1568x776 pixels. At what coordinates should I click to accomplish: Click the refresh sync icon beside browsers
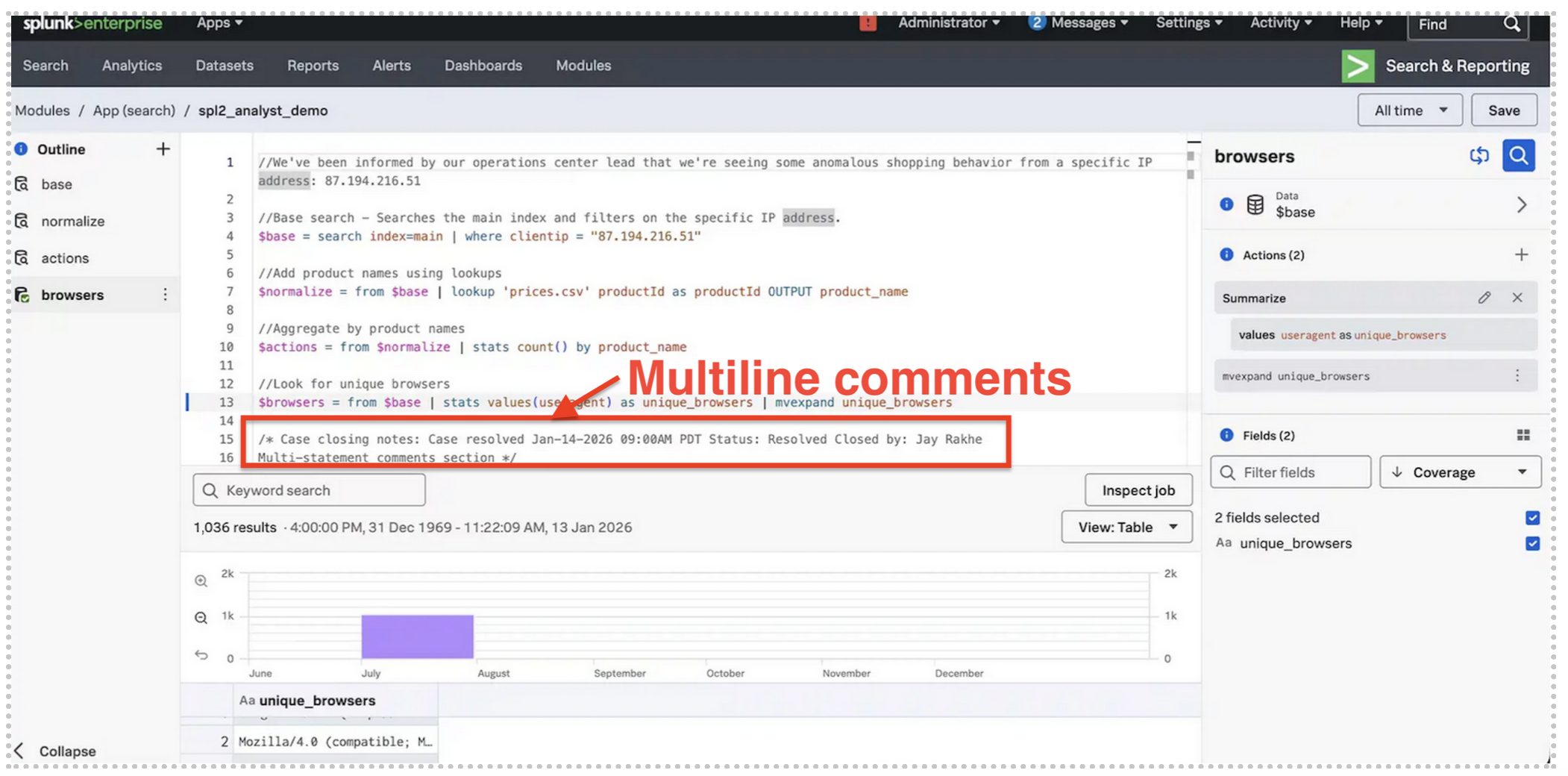coord(1478,155)
